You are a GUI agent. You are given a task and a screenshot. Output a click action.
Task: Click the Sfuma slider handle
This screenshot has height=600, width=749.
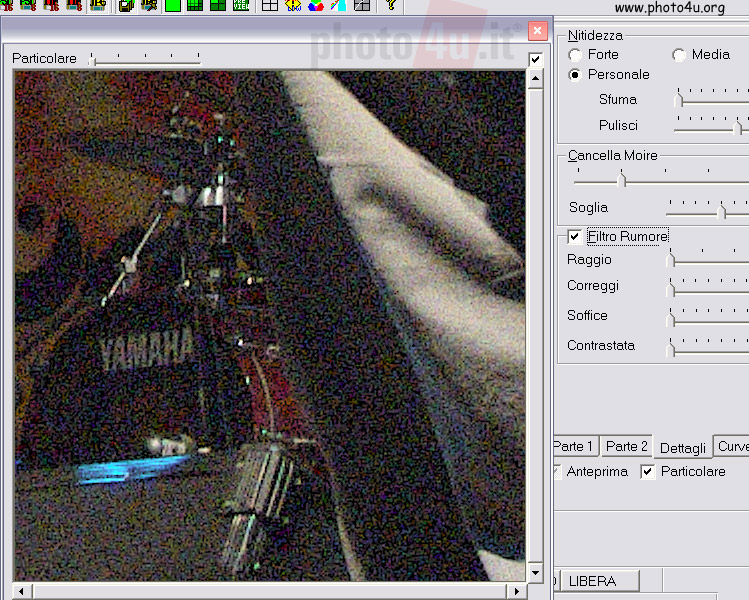tap(679, 99)
